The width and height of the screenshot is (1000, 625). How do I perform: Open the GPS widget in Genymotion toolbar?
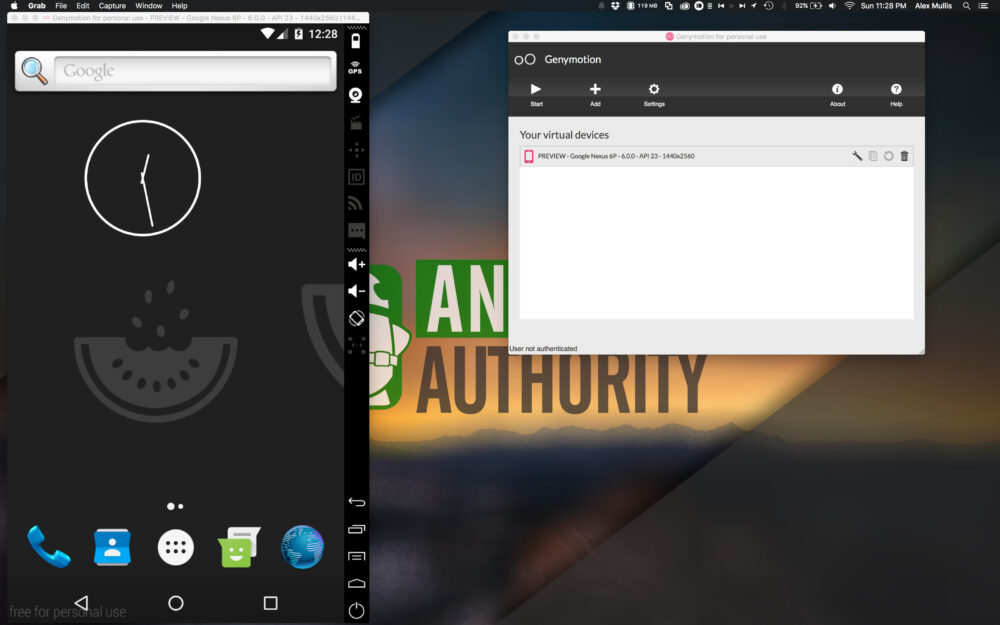[x=356, y=68]
